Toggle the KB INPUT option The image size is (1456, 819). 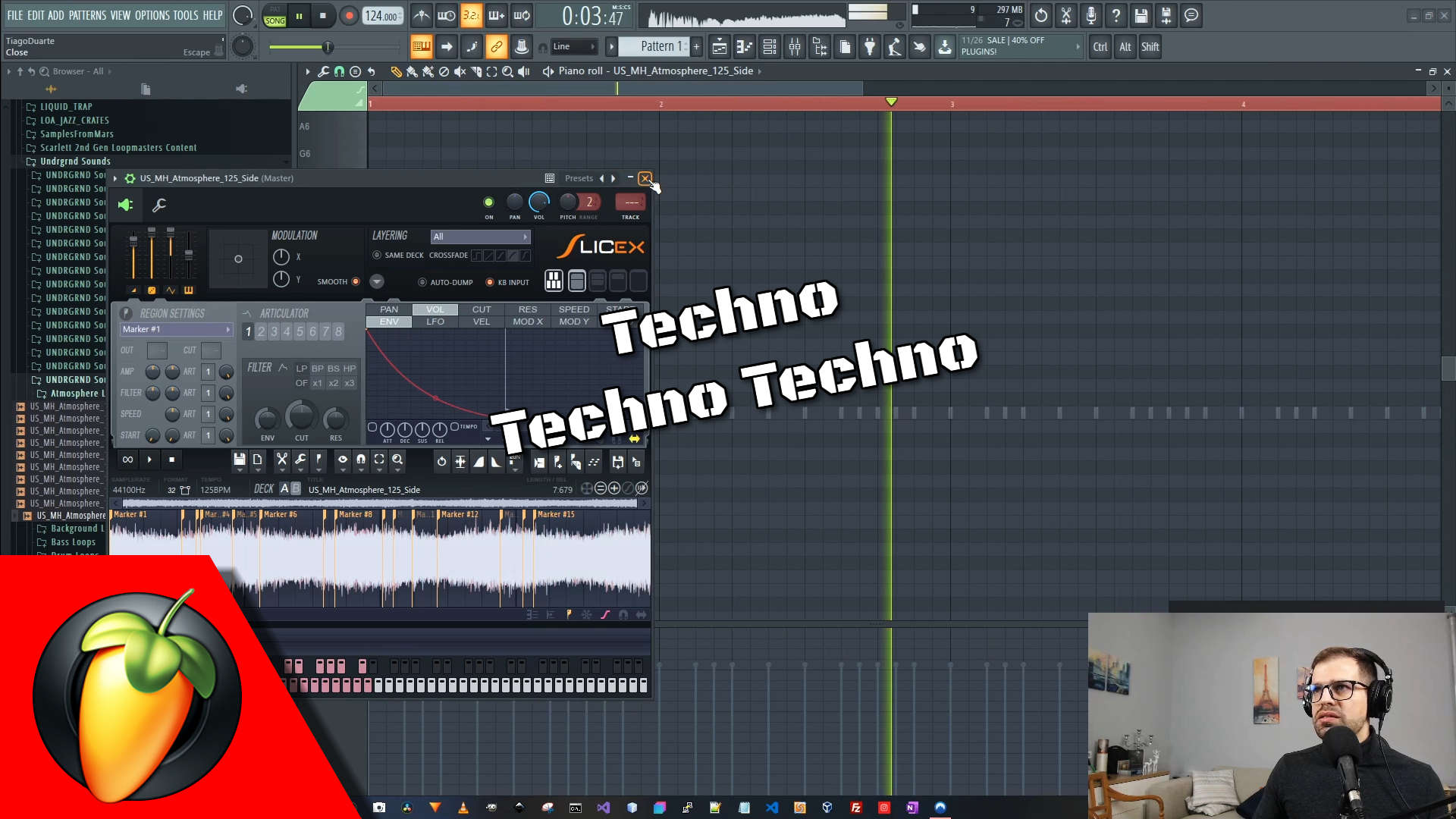(x=507, y=282)
